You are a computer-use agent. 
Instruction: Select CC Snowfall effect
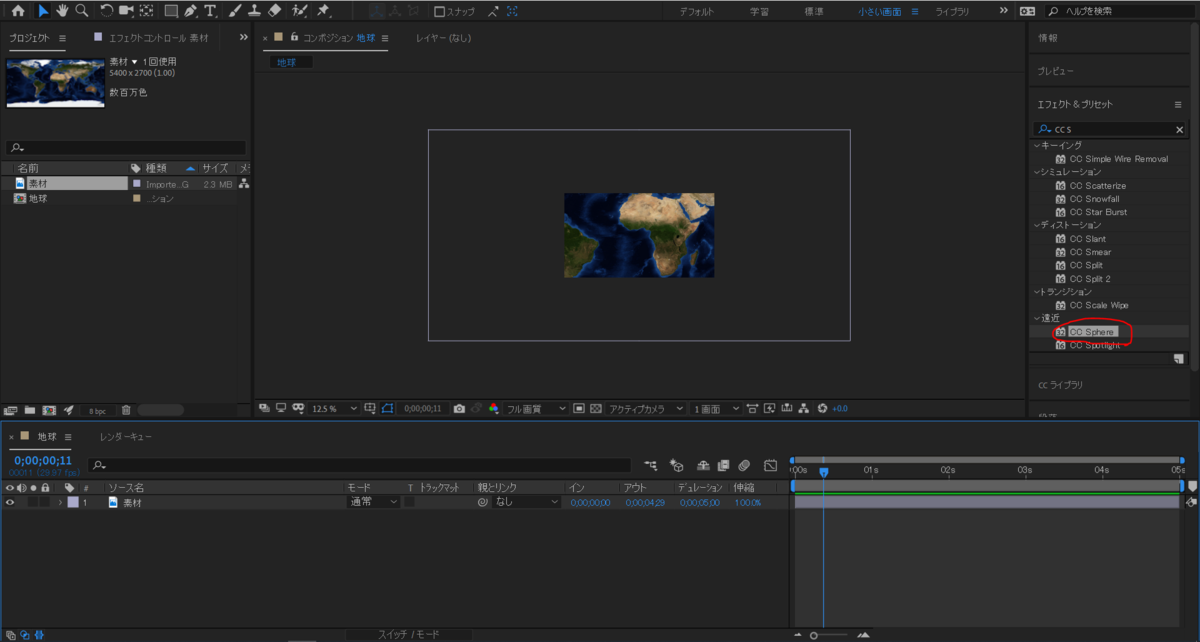tap(1094, 199)
